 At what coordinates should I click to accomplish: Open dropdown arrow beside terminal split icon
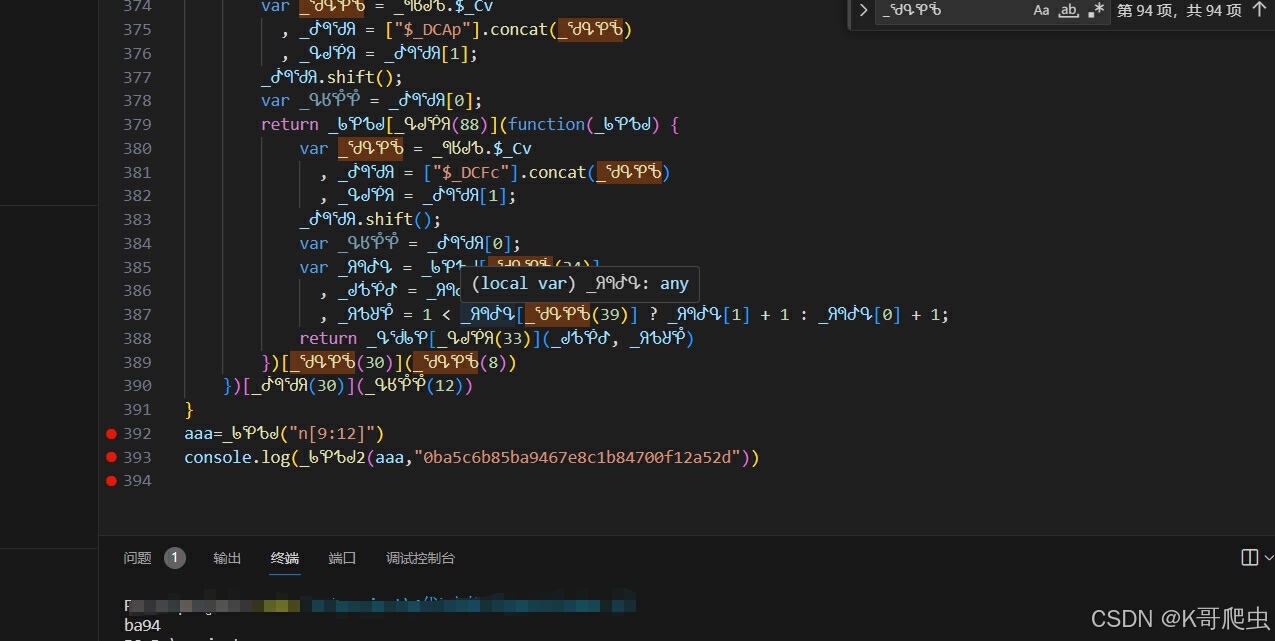(x=1269, y=557)
